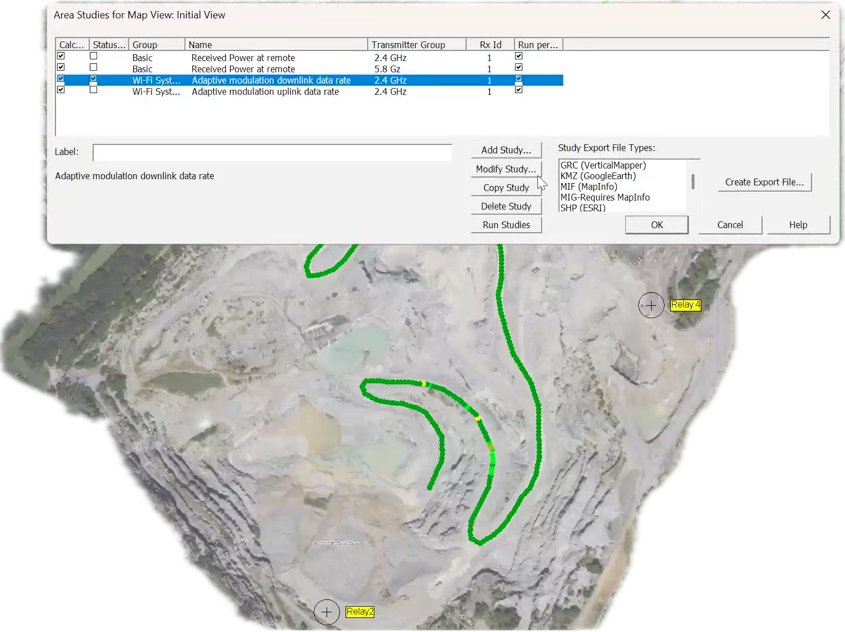Toggle Calc checkbox for 2.4 GHz Received Power

61,56
